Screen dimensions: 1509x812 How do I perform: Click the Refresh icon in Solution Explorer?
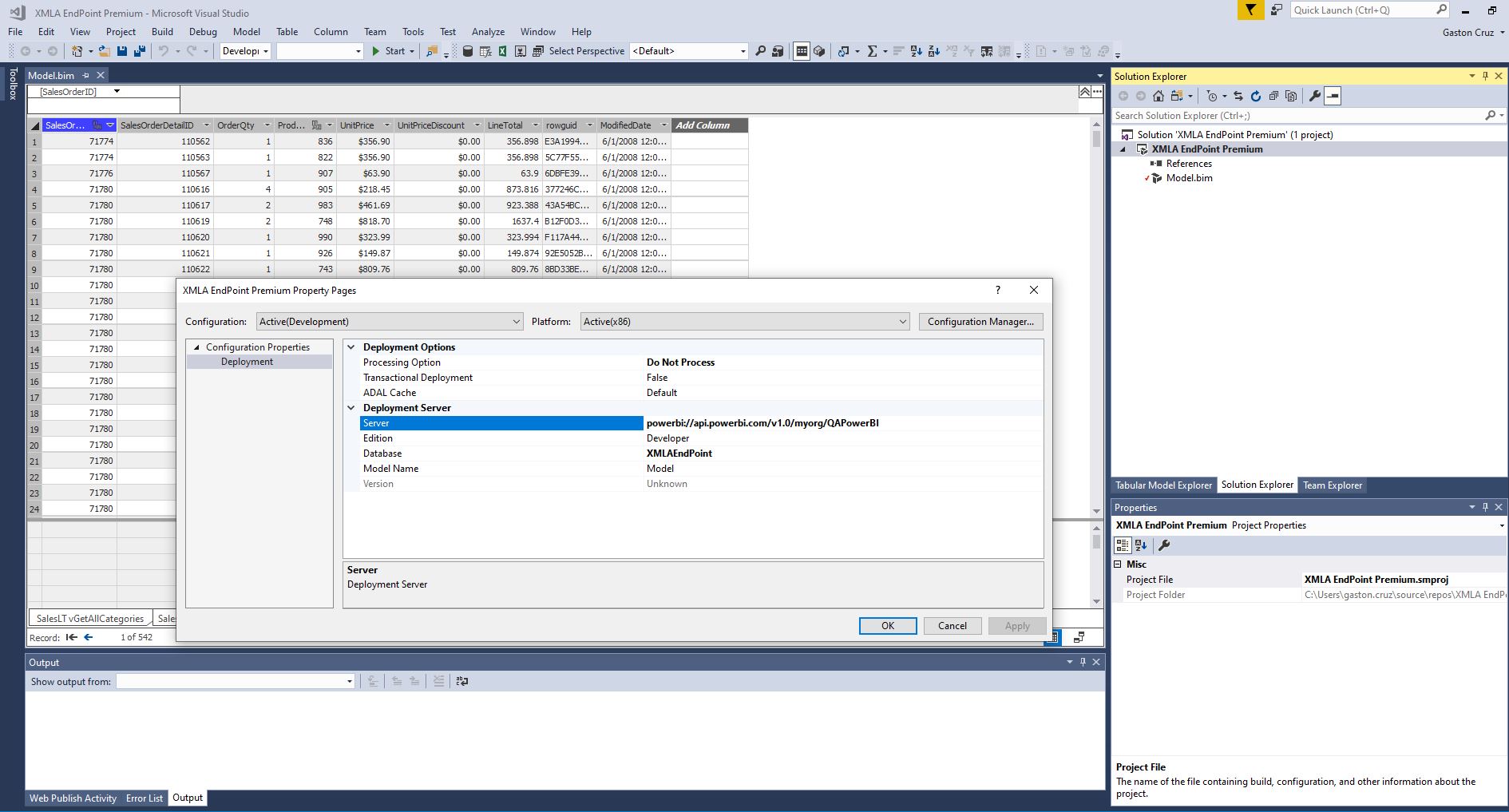click(x=1256, y=96)
